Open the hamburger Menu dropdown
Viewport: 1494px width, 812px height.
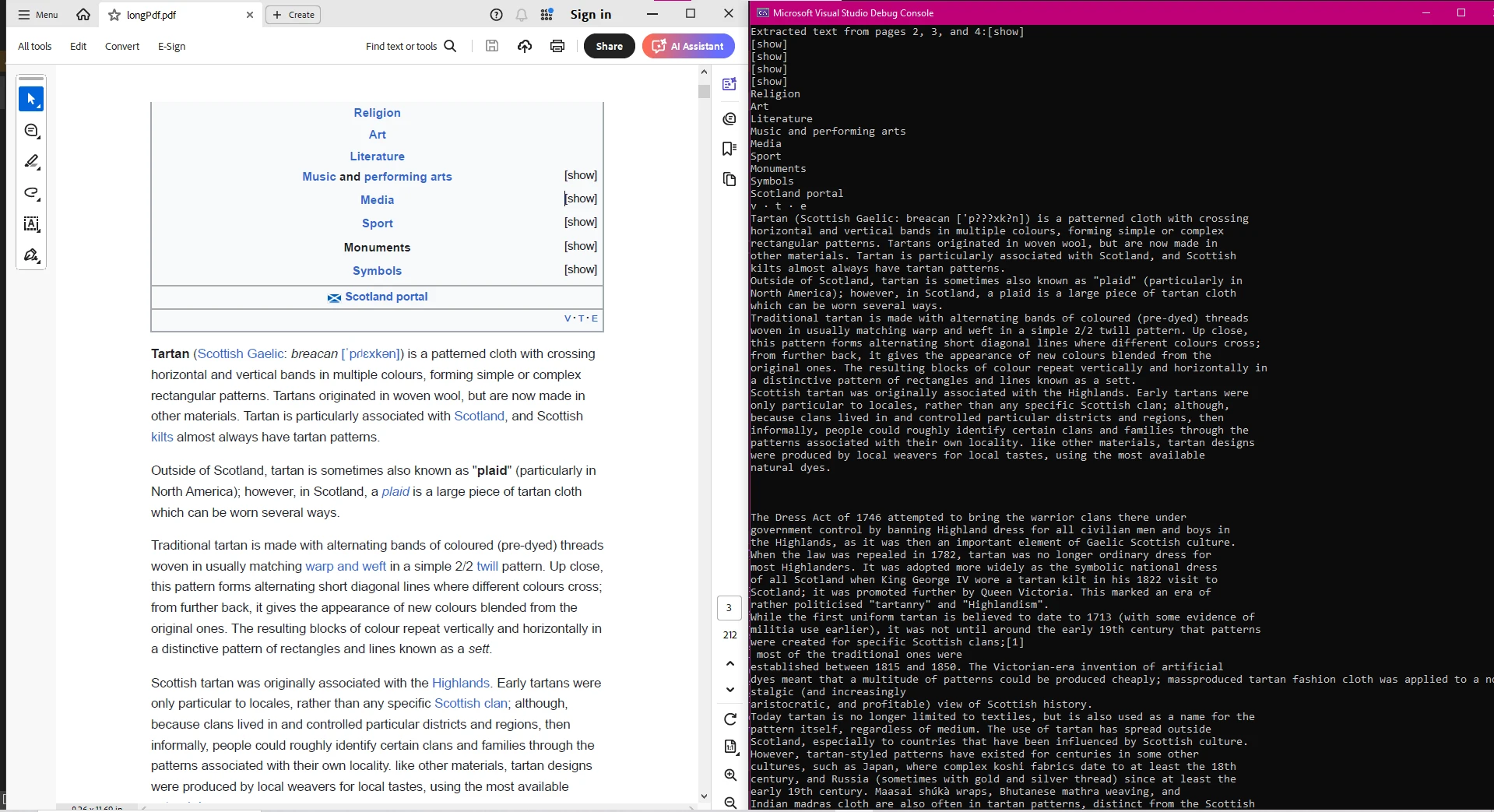[38, 15]
